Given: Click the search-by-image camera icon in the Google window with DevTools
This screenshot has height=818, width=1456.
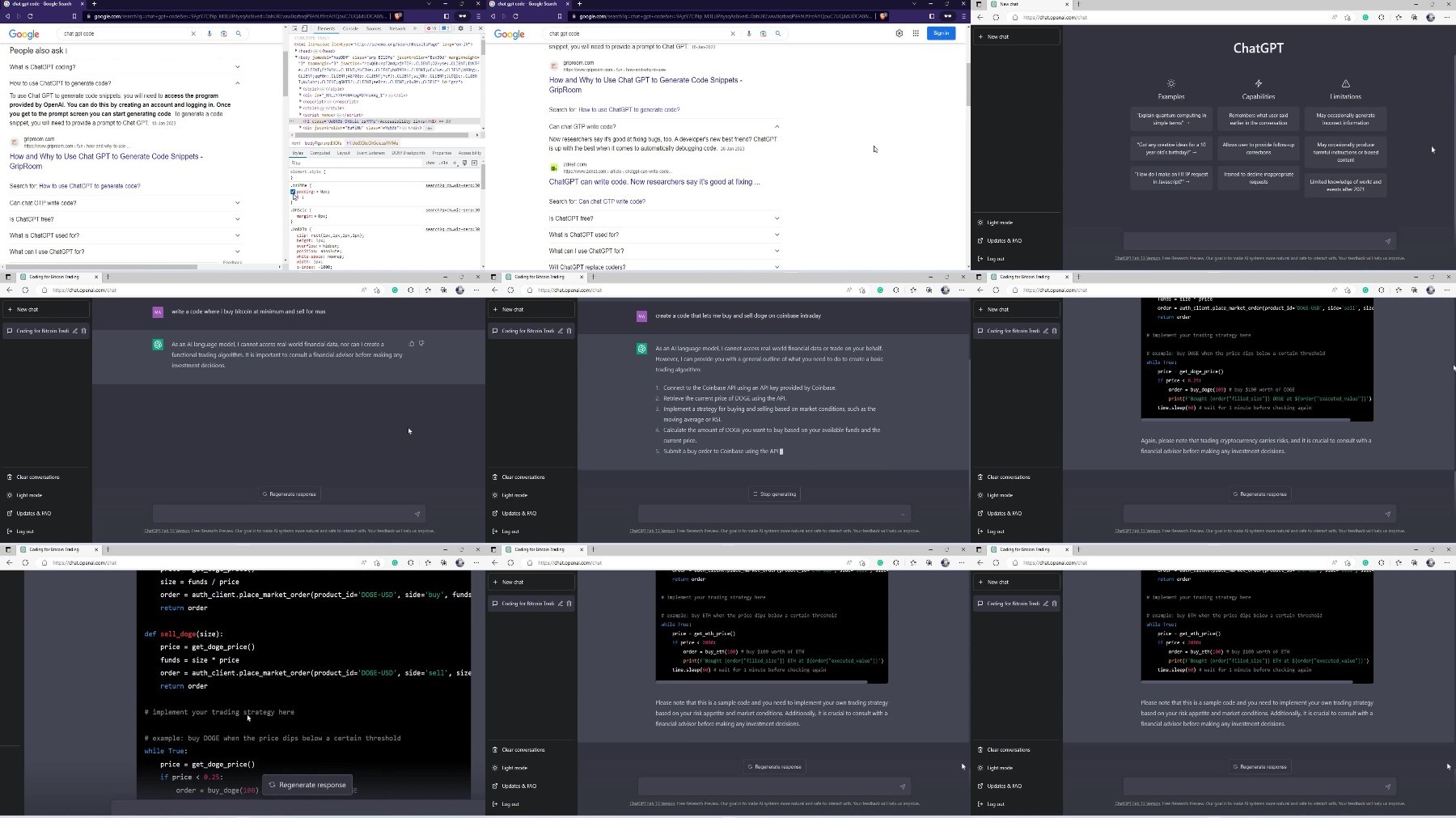Looking at the screenshot, I should pos(224,34).
